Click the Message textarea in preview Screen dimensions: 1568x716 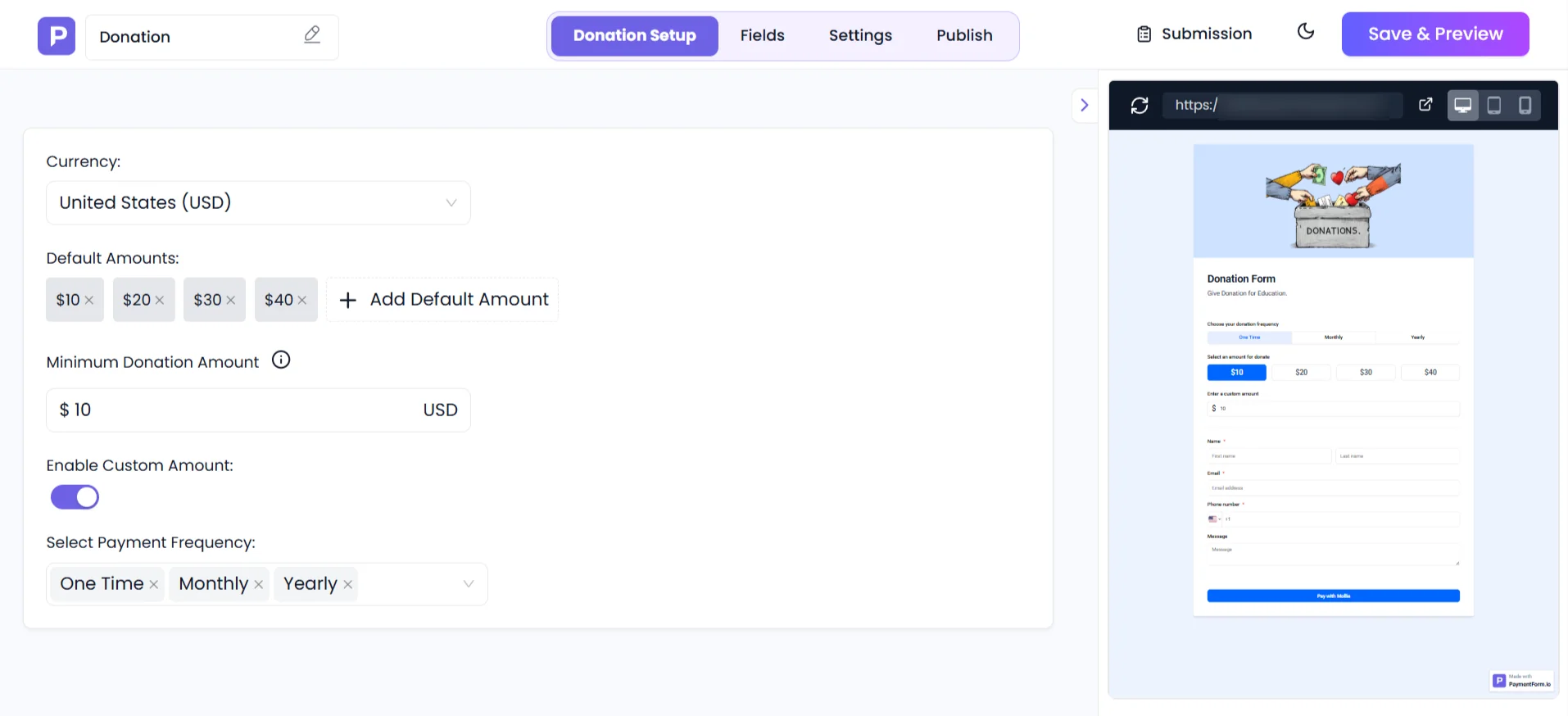pyautogui.click(x=1334, y=555)
